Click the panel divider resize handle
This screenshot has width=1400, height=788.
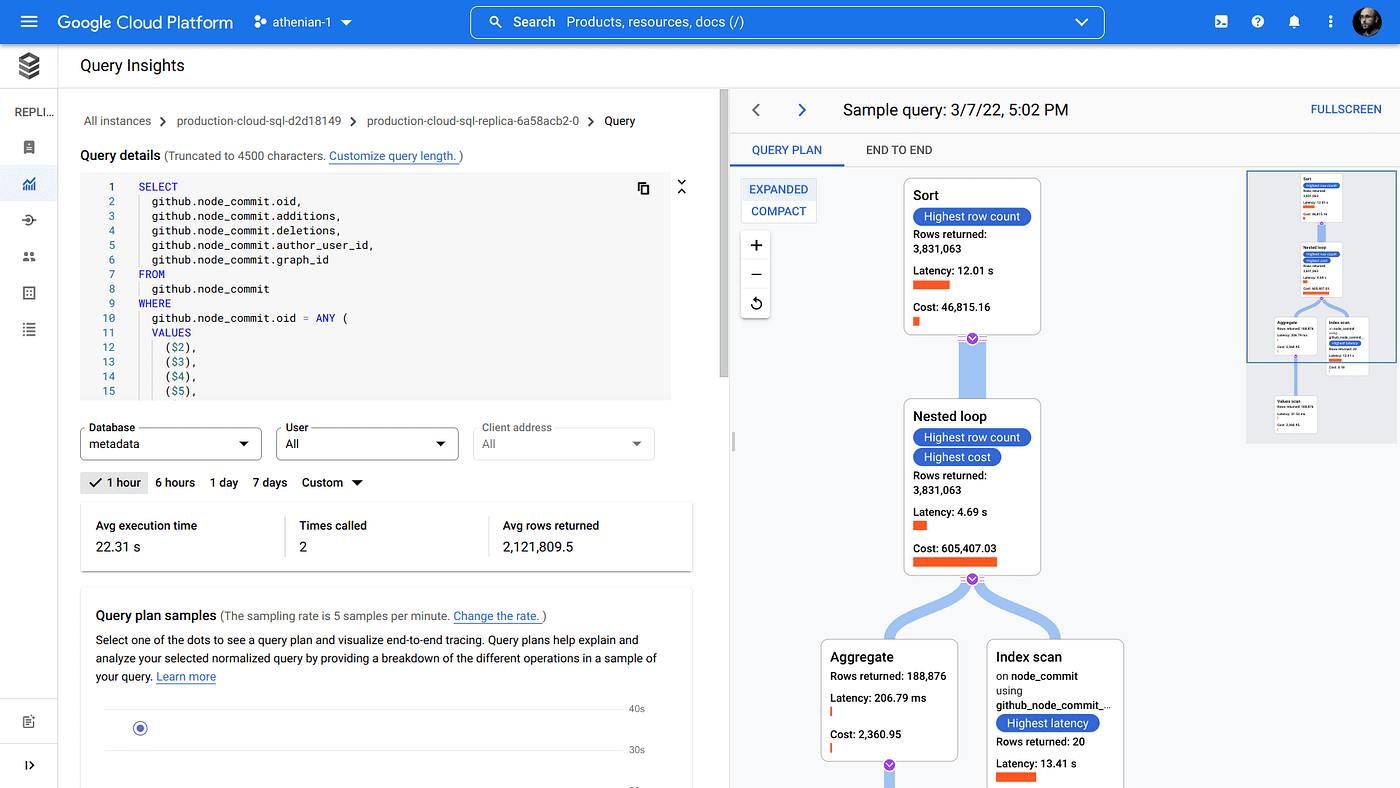pyautogui.click(x=734, y=441)
